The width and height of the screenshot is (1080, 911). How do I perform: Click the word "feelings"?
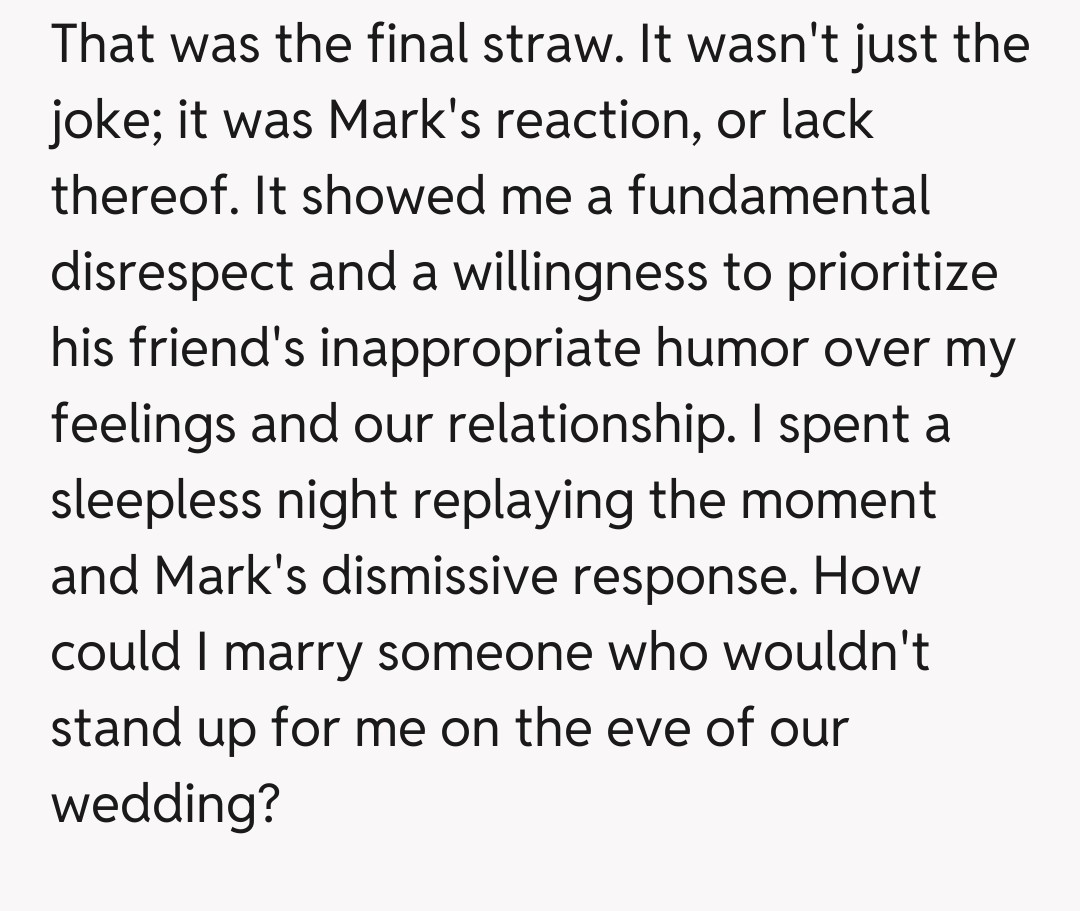tap(142, 425)
